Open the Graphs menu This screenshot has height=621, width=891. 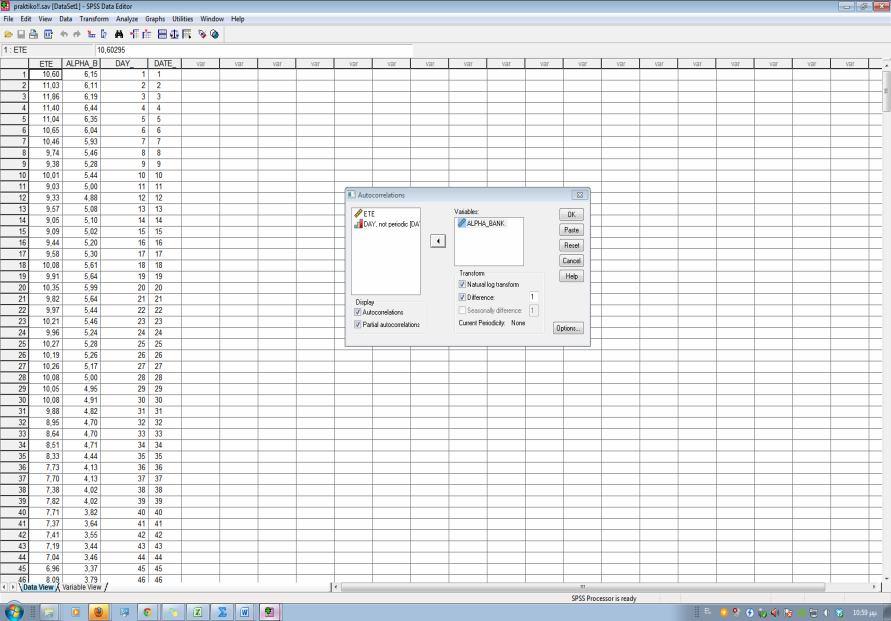pyautogui.click(x=155, y=19)
